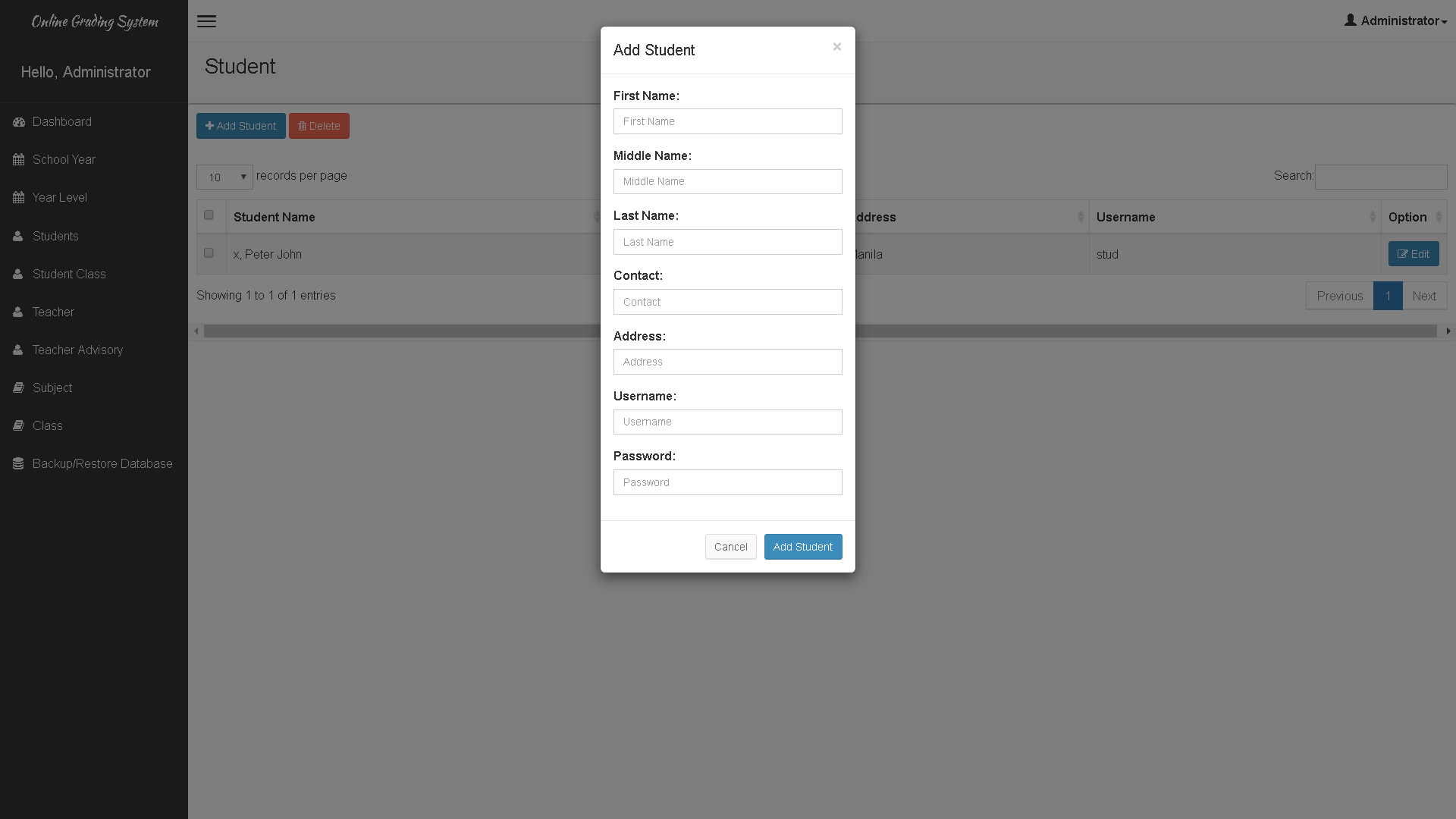Click the Edit button for Peter John

coord(1413,254)
